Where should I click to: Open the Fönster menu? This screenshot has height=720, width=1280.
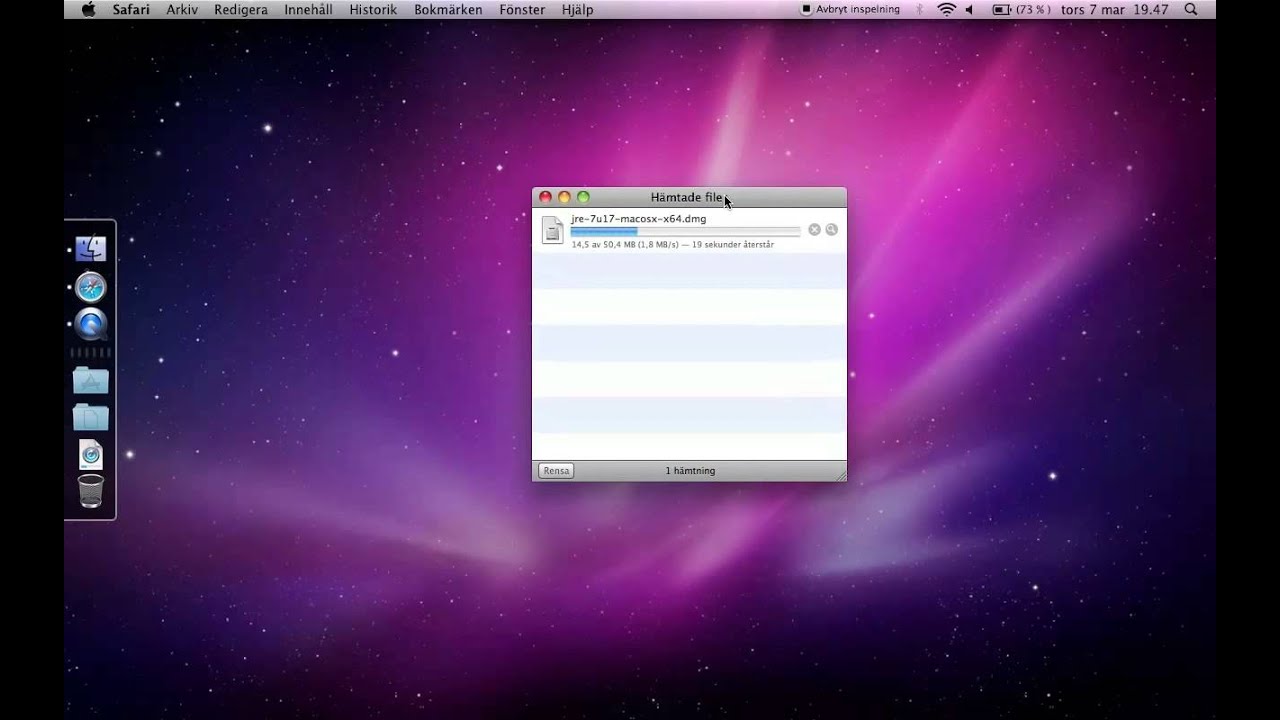[522, 9]
